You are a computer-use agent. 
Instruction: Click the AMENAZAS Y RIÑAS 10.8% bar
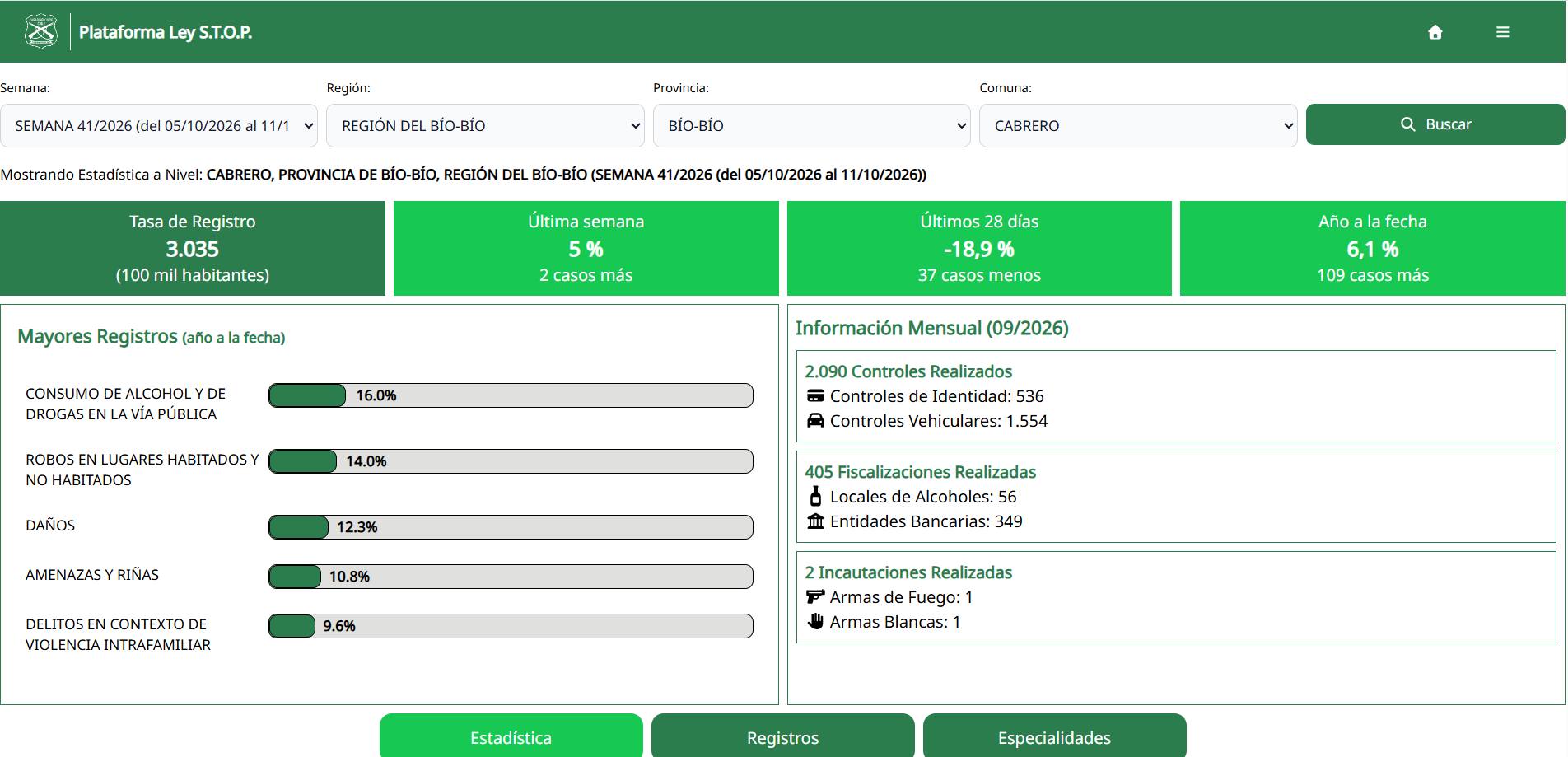click(511, 577)
